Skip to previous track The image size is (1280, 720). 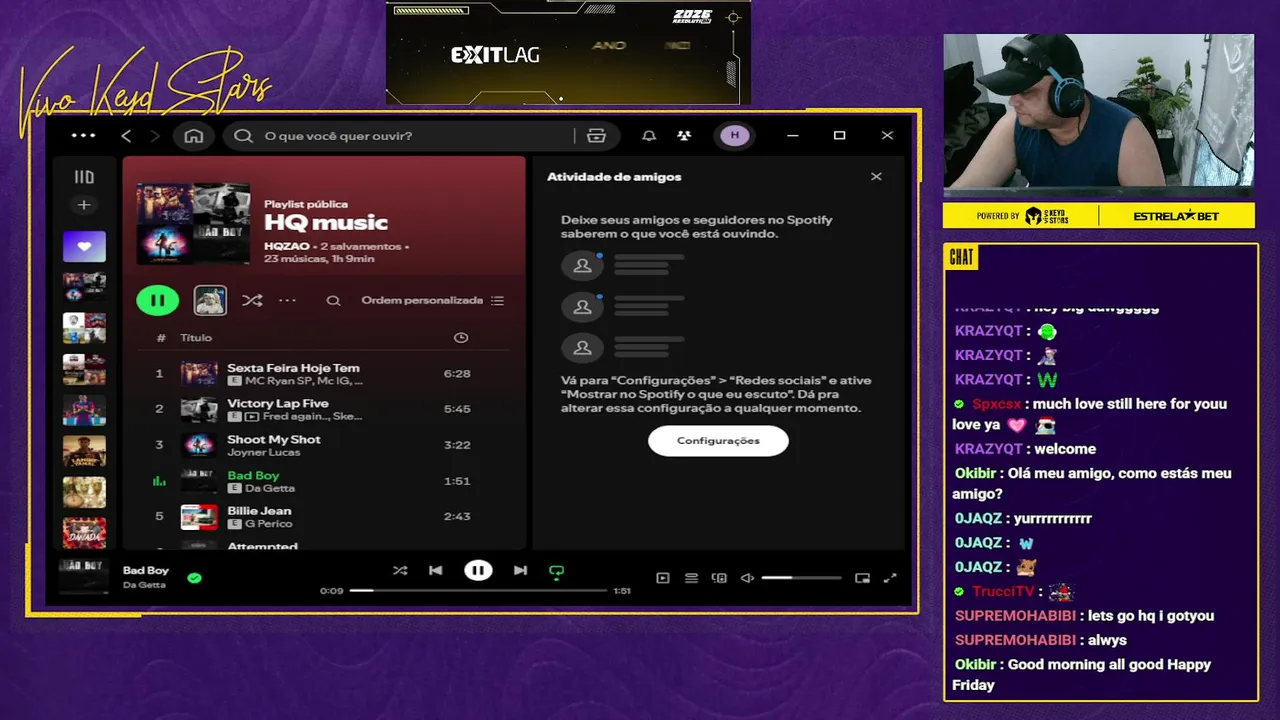point(435,571)
